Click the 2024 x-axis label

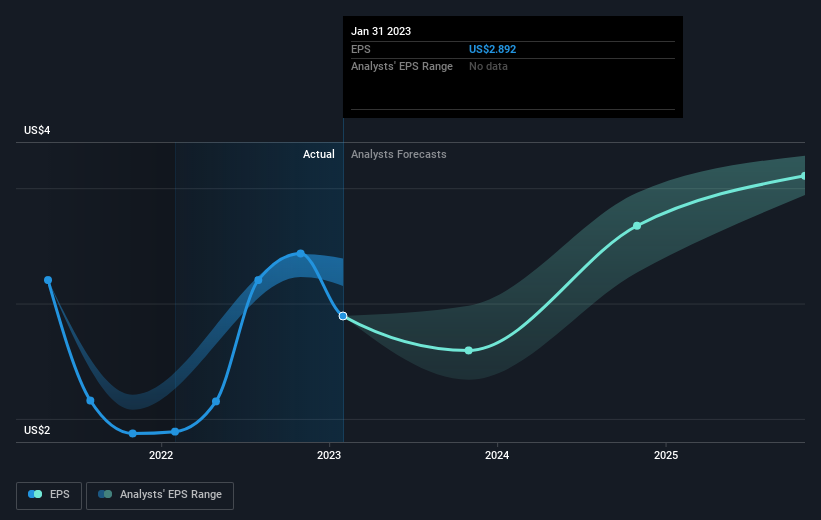(x=497, y=455)
